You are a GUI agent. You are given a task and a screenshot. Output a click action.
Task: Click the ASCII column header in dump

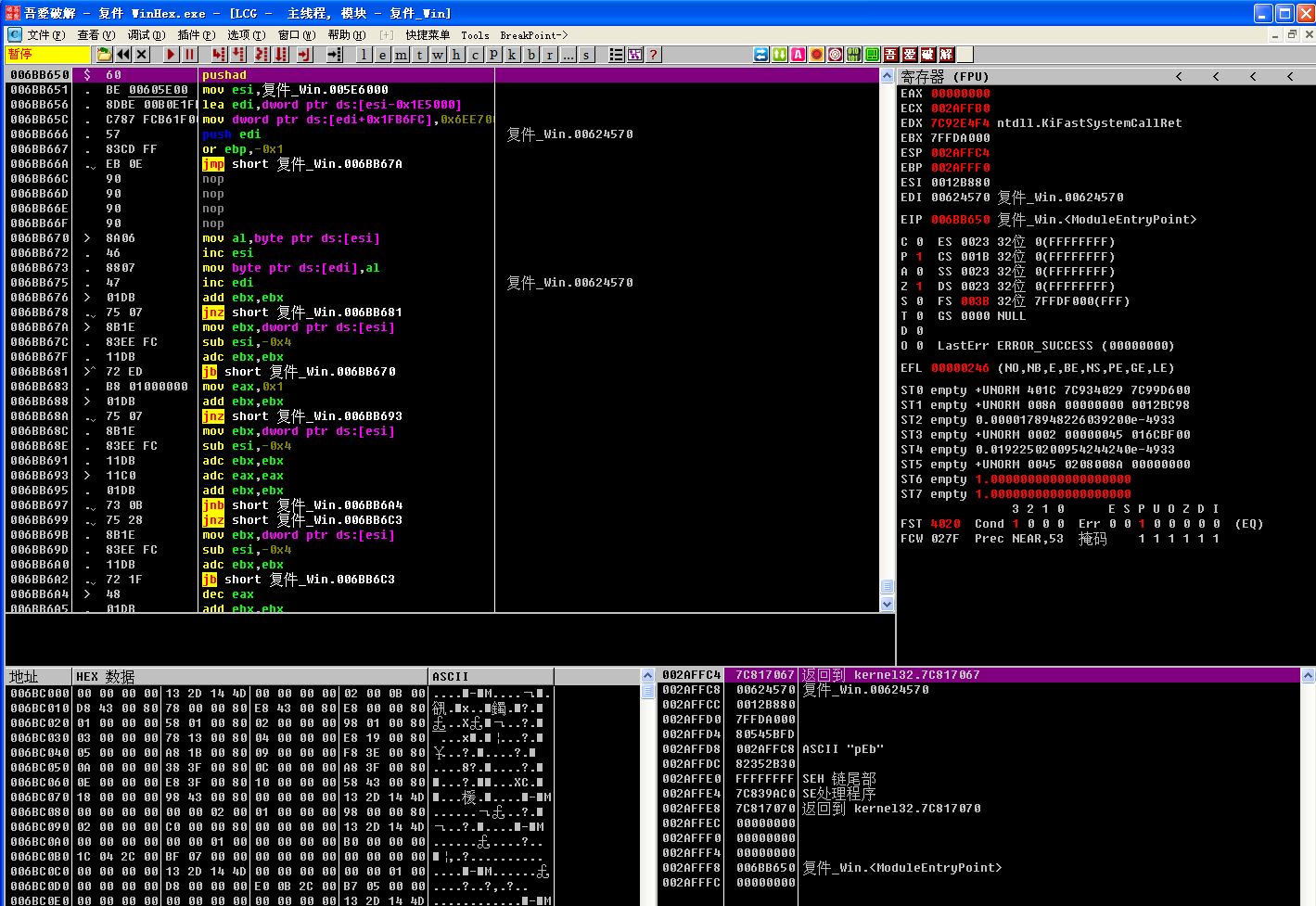[492, 677]
